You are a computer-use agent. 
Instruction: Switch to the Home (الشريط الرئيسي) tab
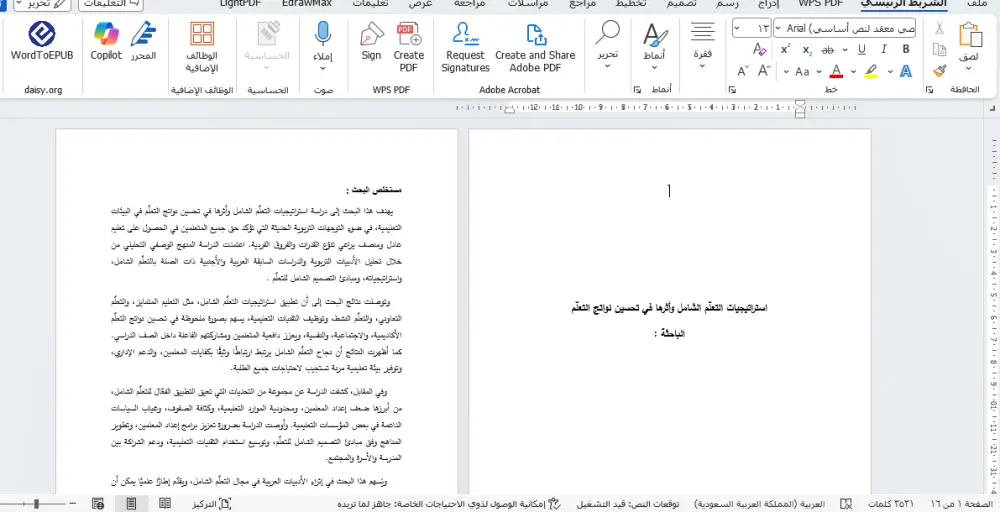pyautogui.click(x=904, y=3)
